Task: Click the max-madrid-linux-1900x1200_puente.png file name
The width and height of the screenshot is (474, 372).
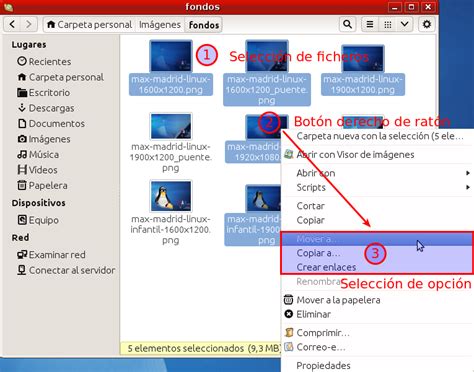Action: tap(171, 157)
